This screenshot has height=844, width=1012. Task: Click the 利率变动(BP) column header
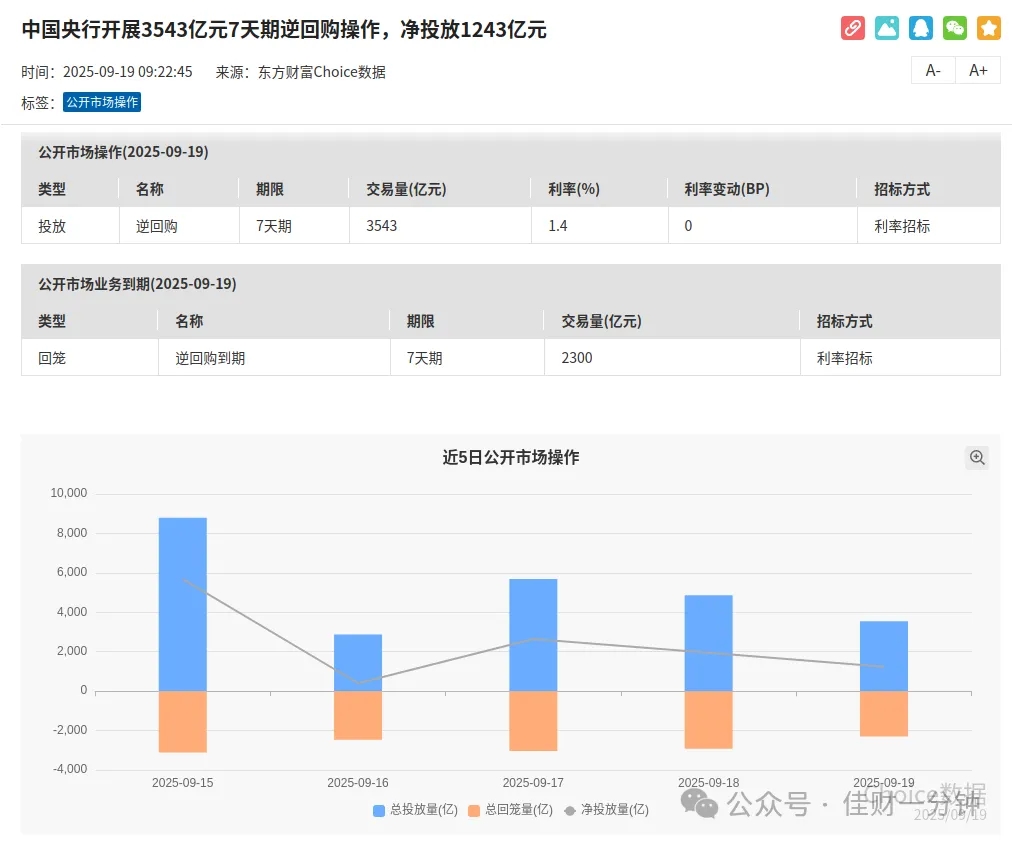[x=727, y=189]
